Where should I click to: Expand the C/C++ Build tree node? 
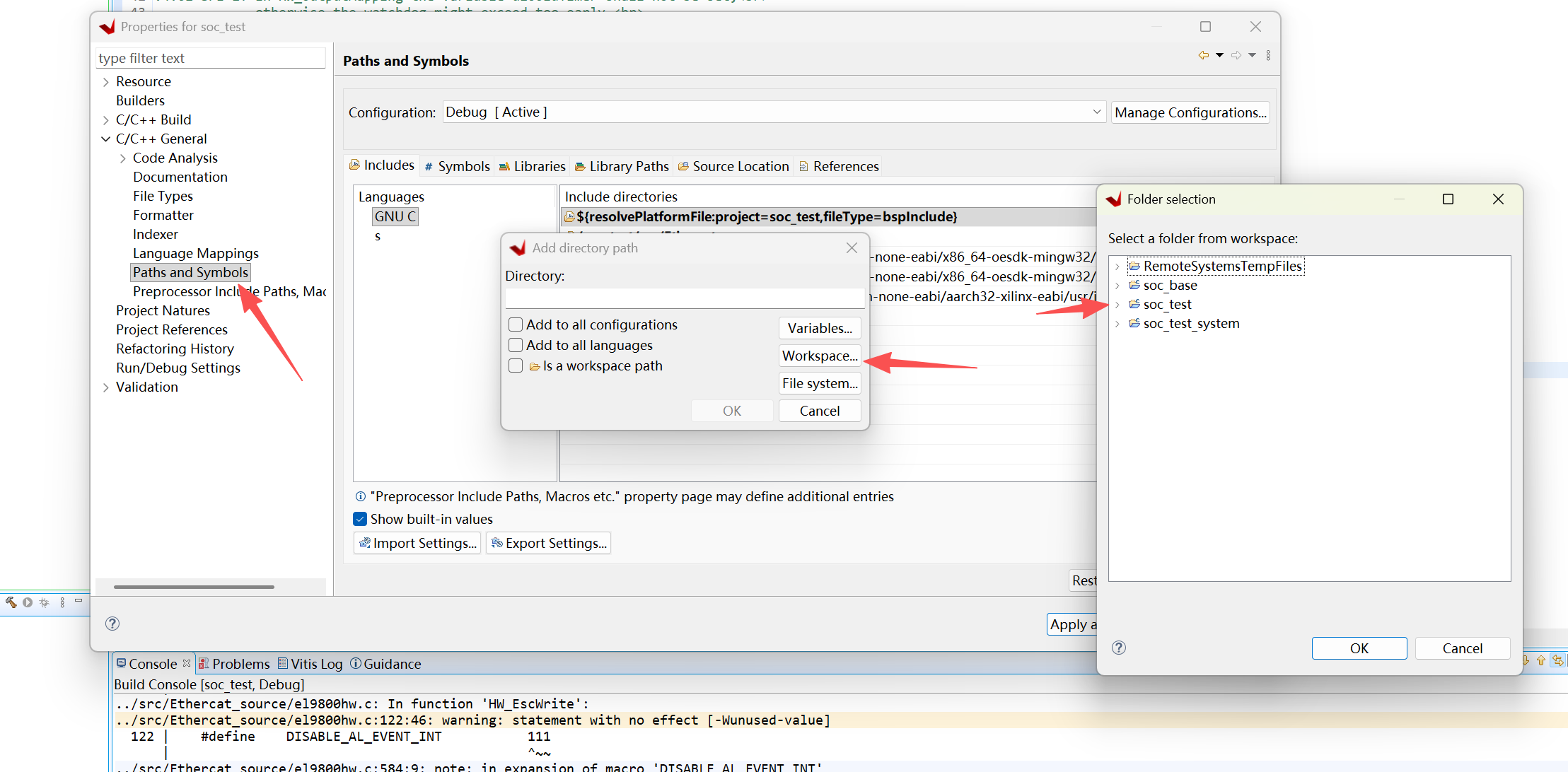tap(106, 120)
